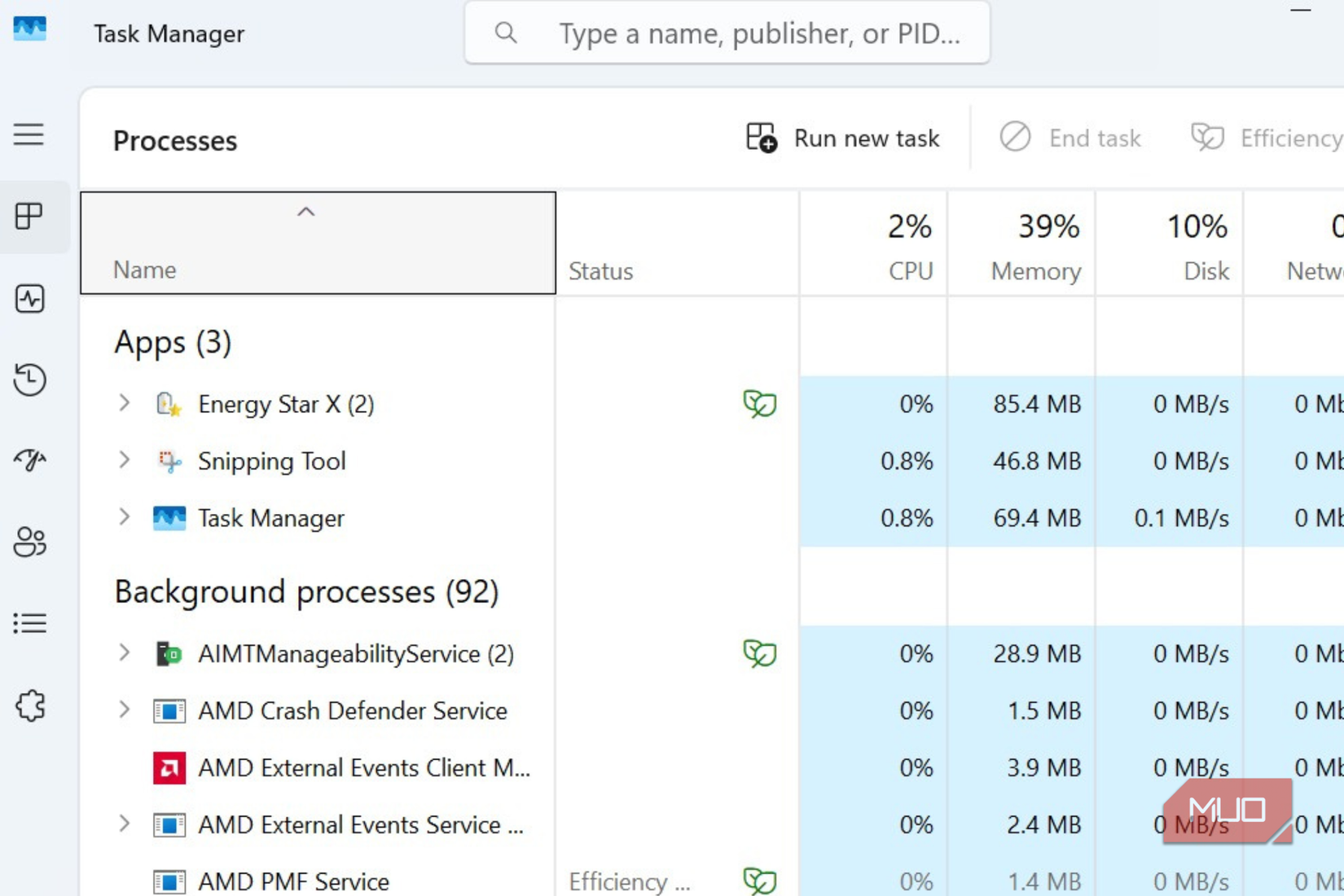Viewport: 1344px width, 896px height.
Task: Expand the AMD External Events Service process
Action: tap(124, 824)
